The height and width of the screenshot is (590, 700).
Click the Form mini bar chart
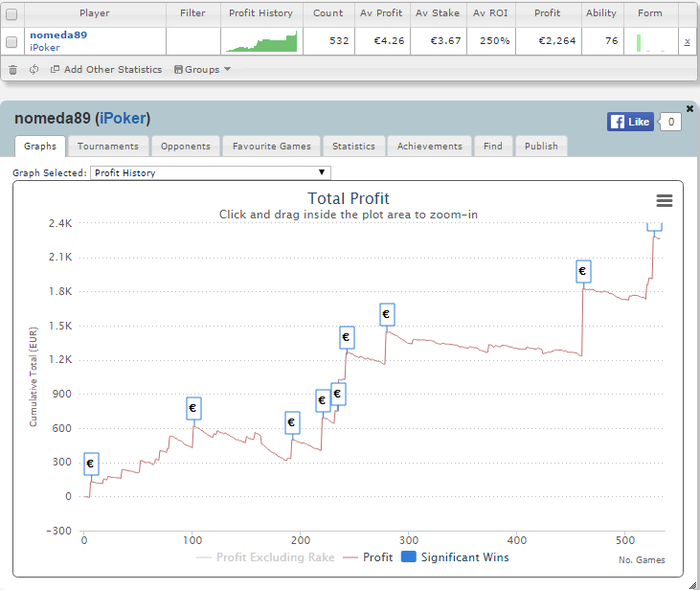(x=650, y=43)
